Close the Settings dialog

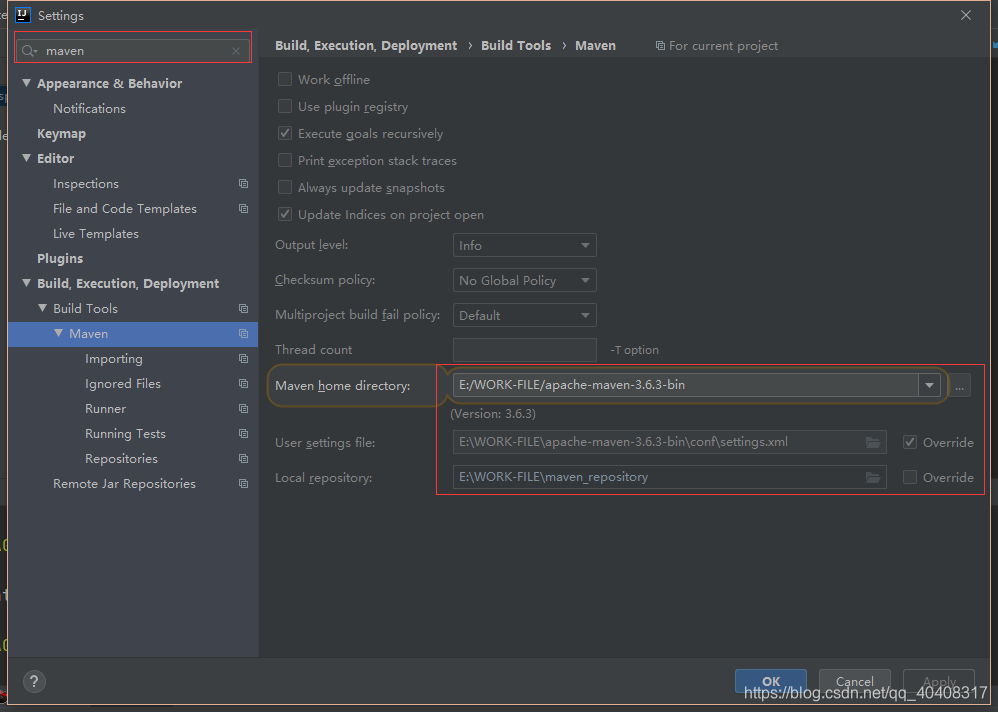(966, 15)
